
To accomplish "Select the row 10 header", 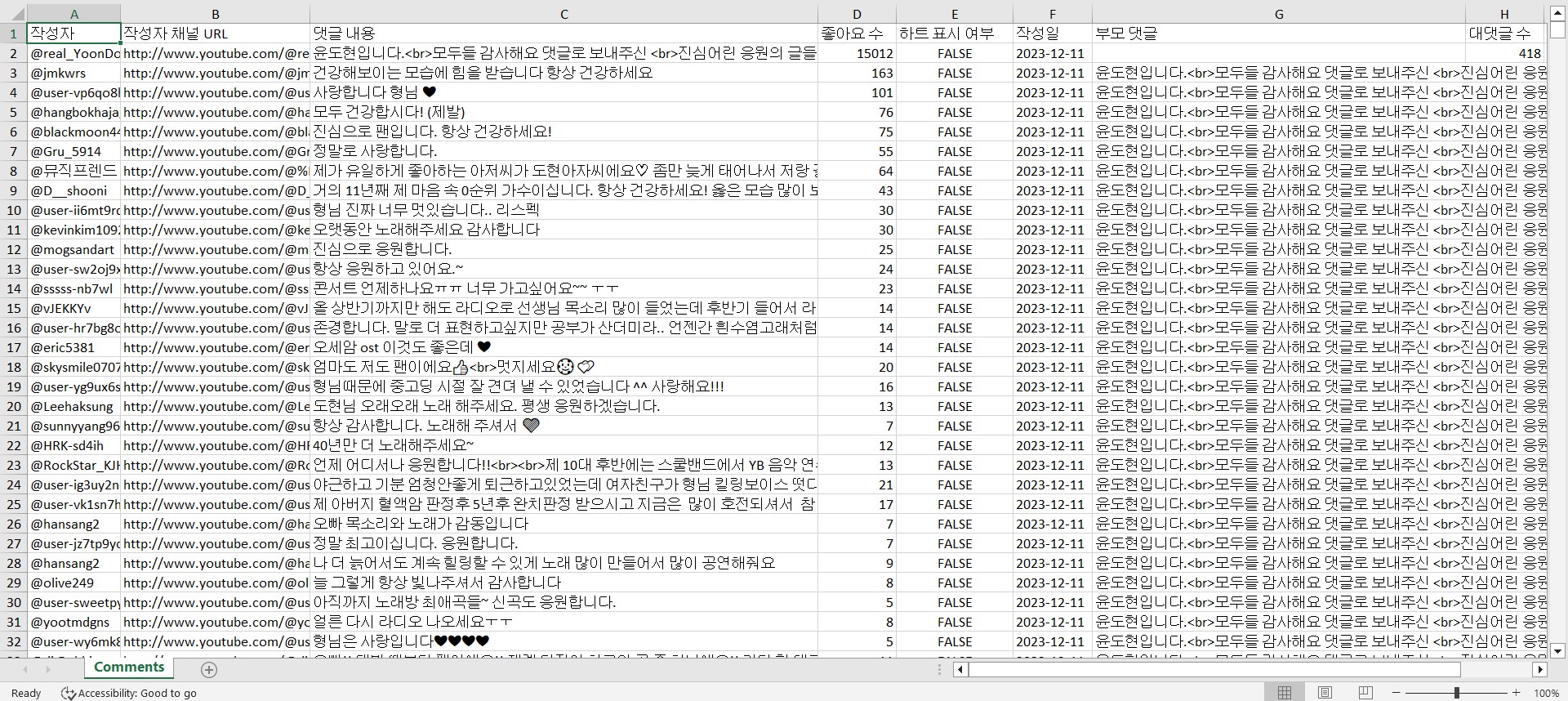I will [13, 210].
